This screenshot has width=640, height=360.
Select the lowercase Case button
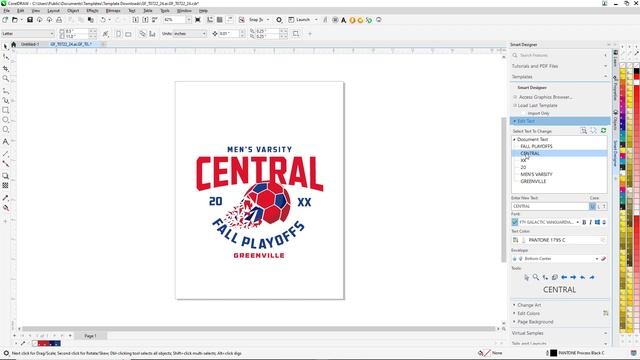[599, 207]
